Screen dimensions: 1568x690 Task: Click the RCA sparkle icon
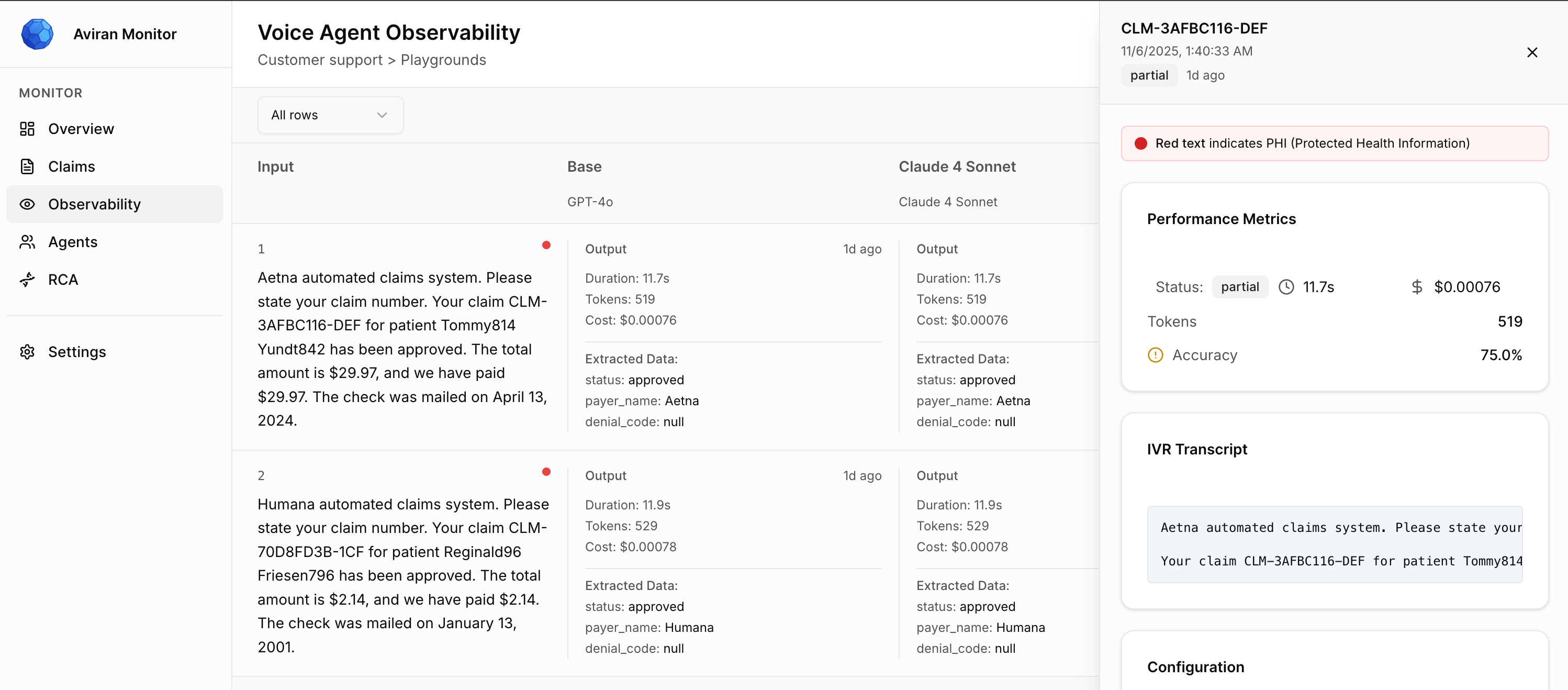coord(27,280)
